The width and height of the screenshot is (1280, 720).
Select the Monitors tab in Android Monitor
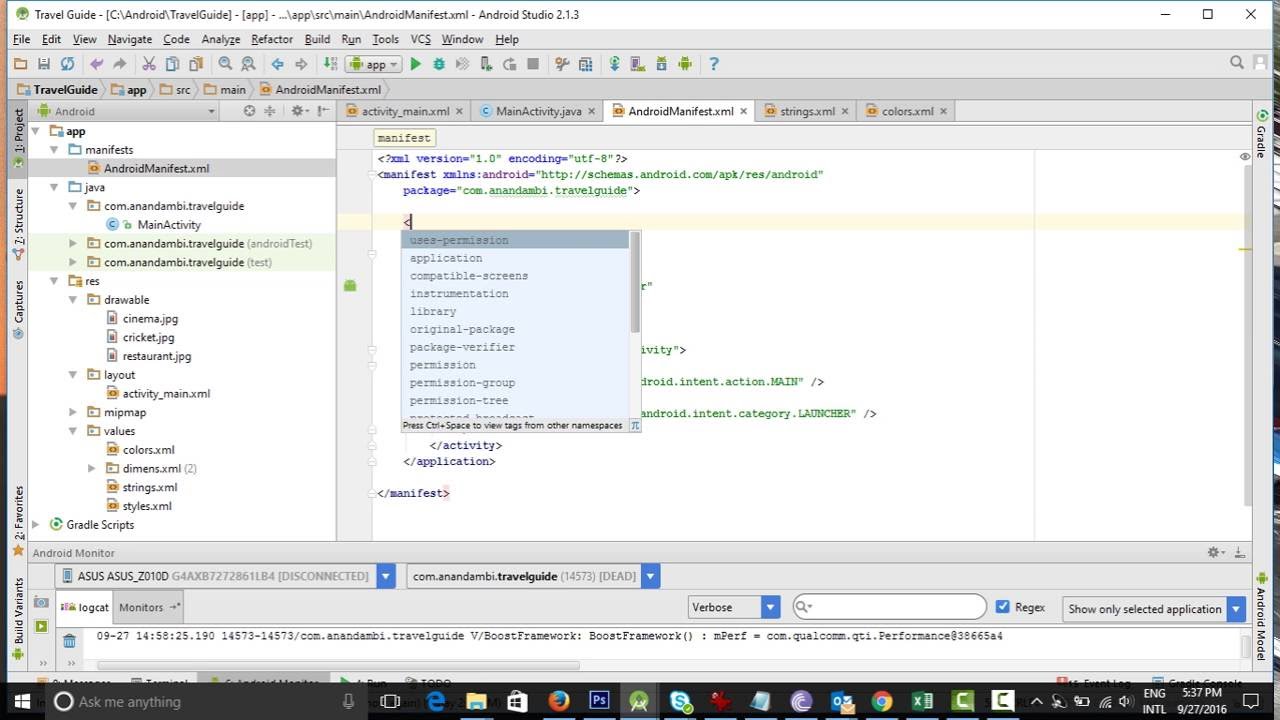click(x=148, y=607)
